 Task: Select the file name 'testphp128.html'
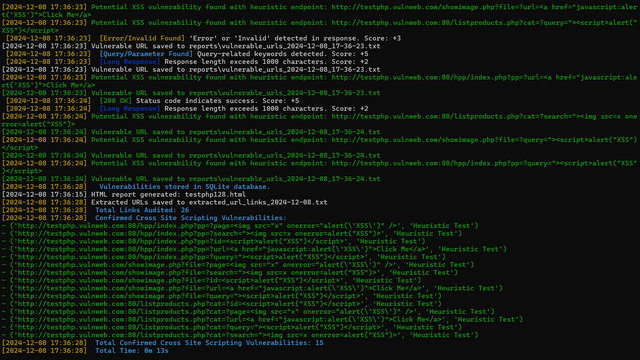[x=215, y=194]
